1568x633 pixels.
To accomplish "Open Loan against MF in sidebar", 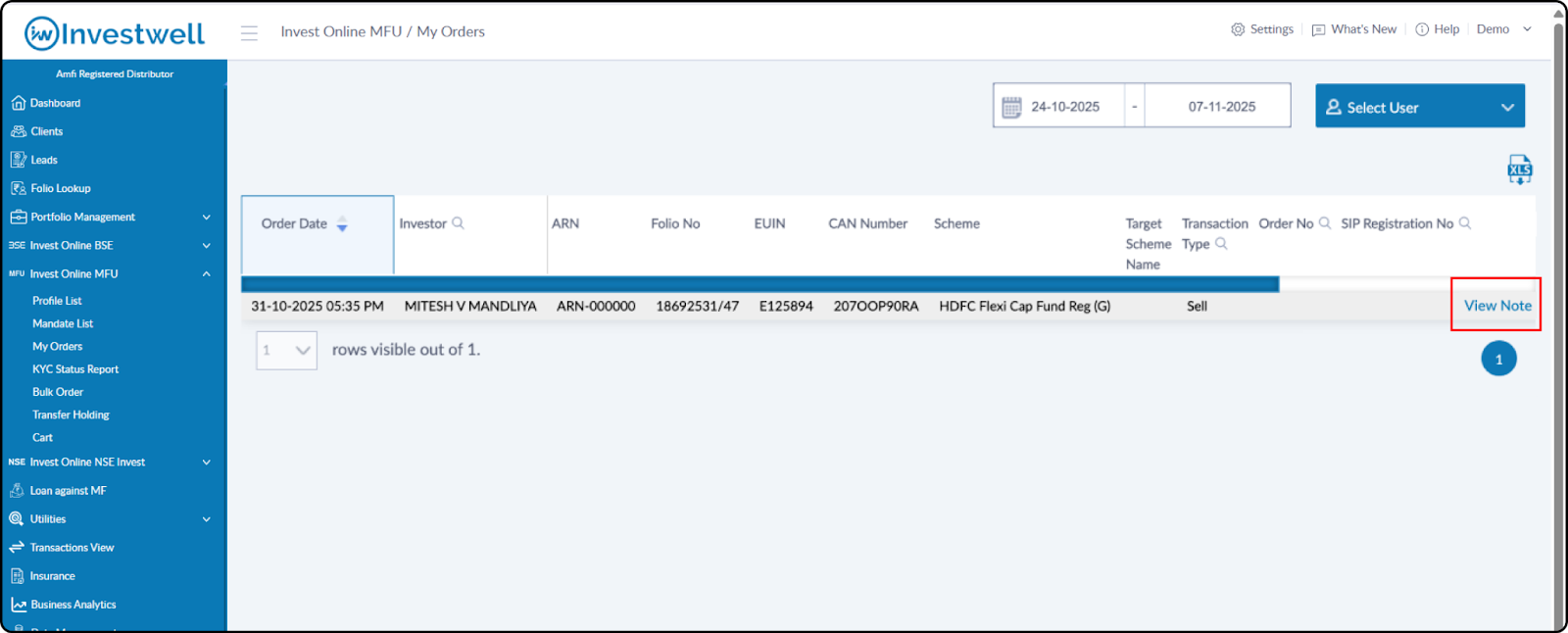I will (x=68, y=491).
